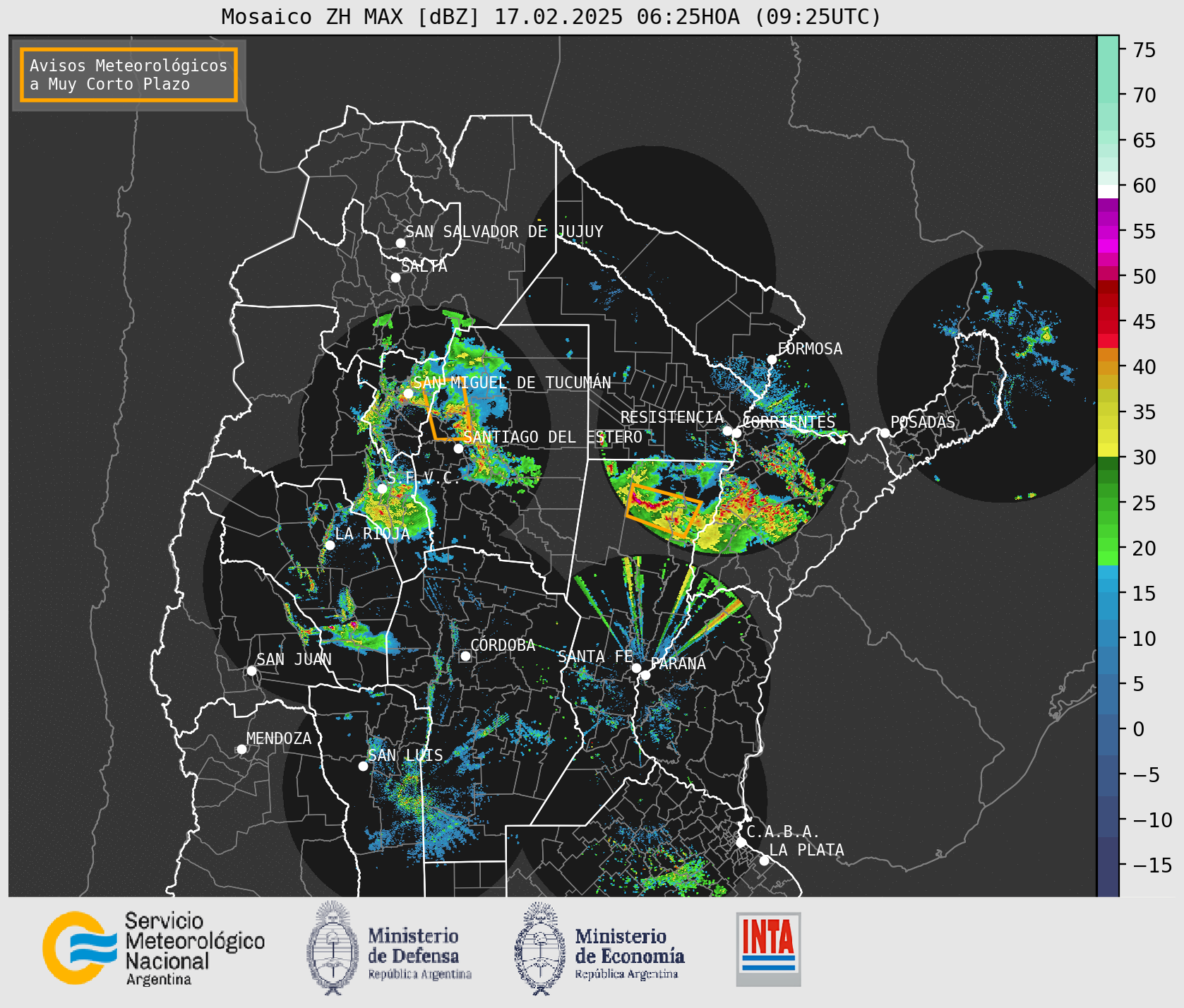Click the '75' colorbar scale value

click(1144, 50)
